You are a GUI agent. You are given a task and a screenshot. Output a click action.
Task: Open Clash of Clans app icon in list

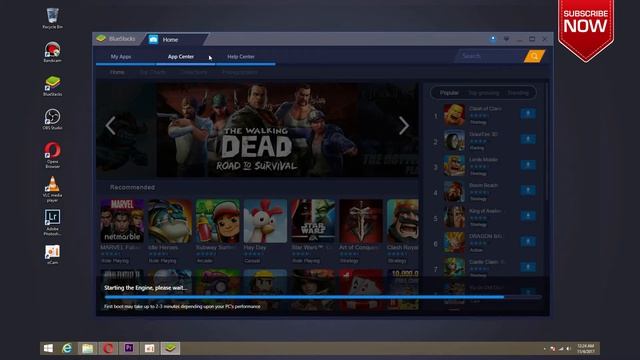(x=454, y=114)
